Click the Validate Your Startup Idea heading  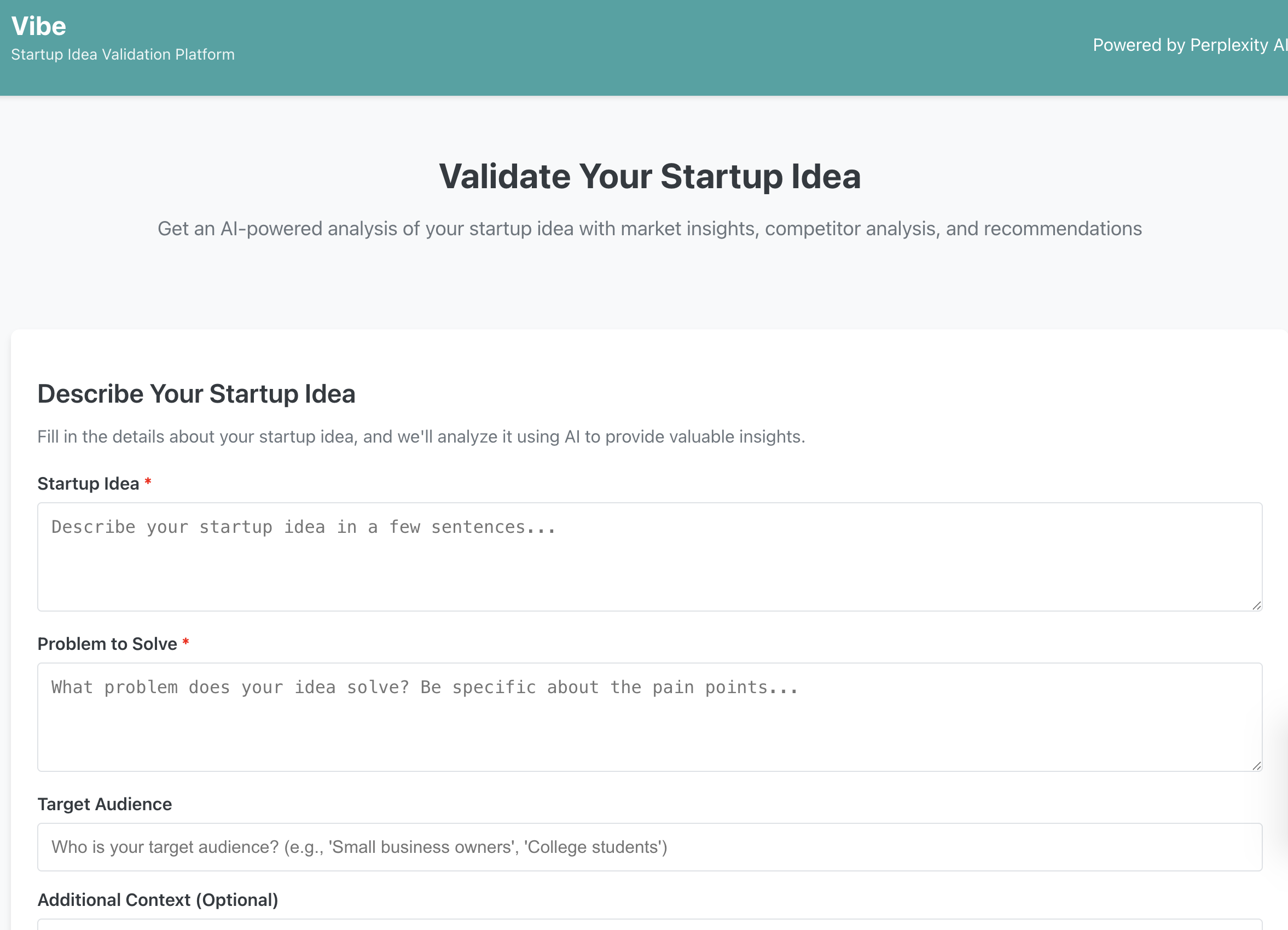649,176
